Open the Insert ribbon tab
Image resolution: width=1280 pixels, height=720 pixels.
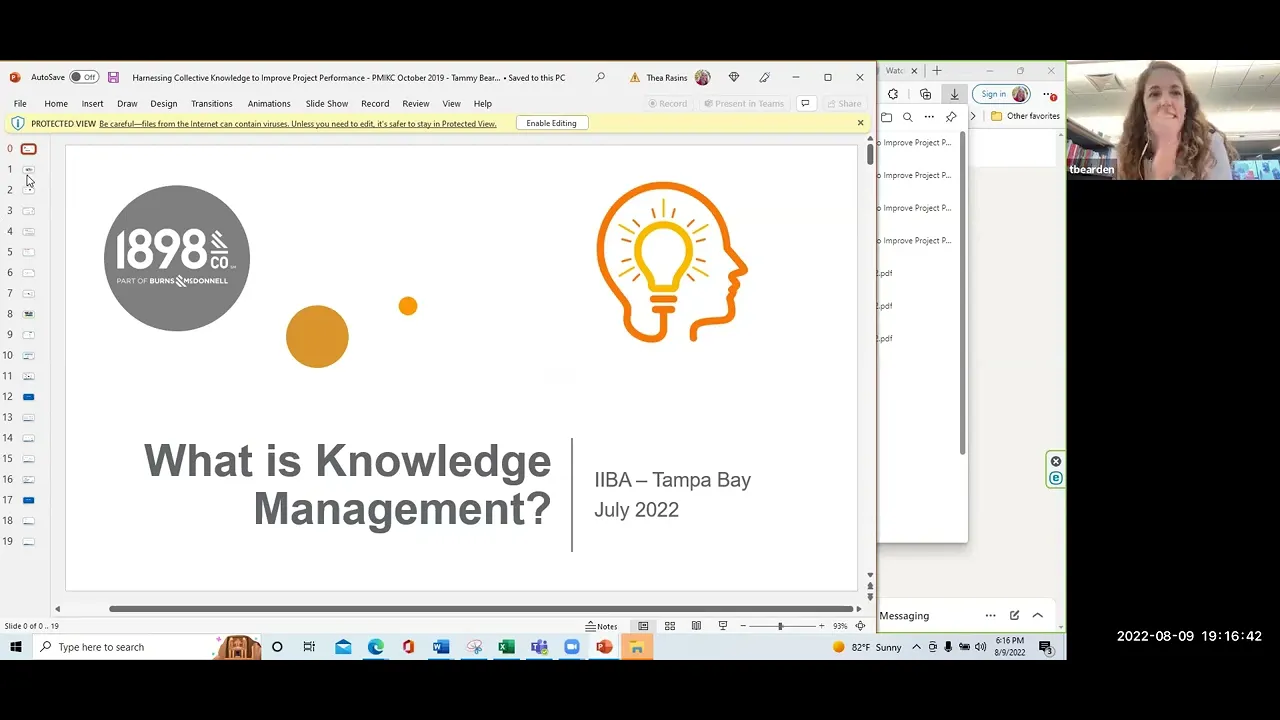[92, 103]
